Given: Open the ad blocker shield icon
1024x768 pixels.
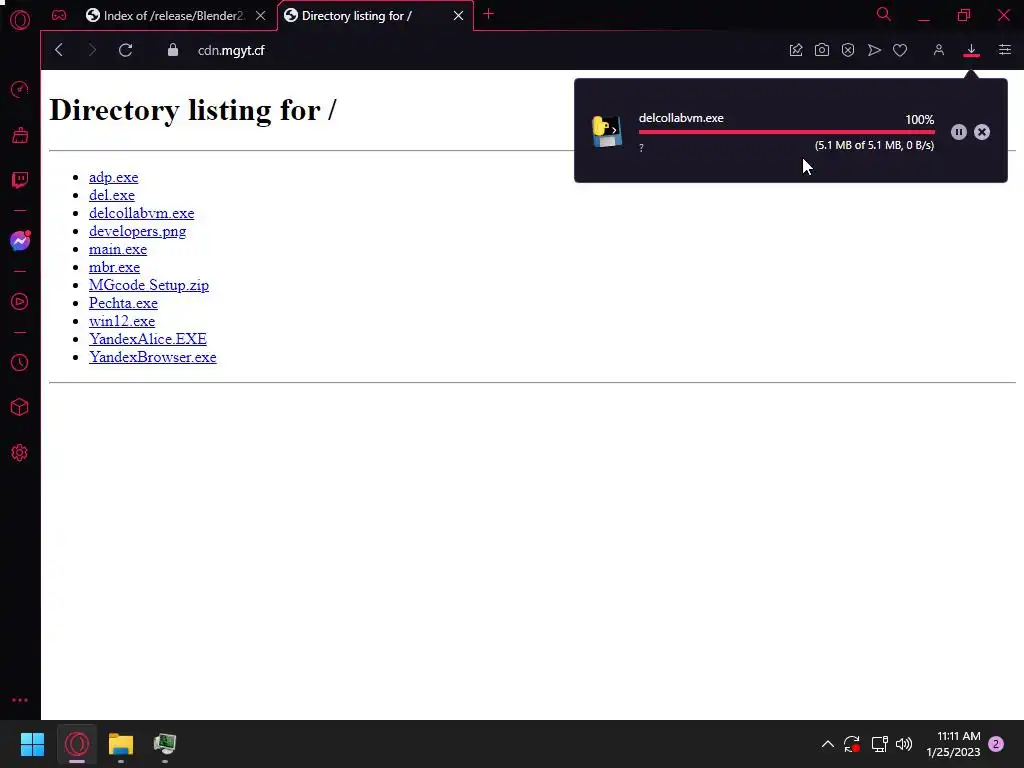Looking at the screenshot, I should click(848, 50).
